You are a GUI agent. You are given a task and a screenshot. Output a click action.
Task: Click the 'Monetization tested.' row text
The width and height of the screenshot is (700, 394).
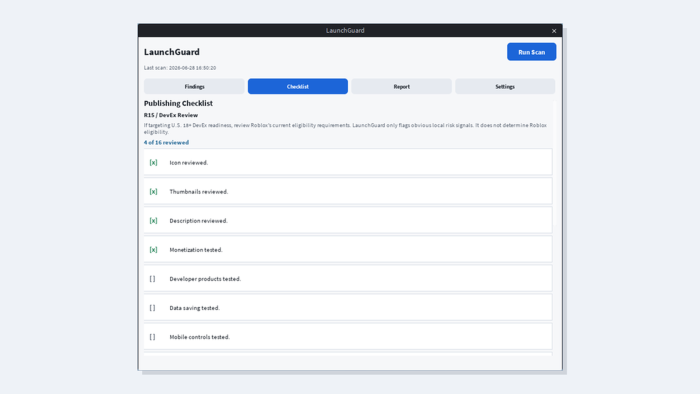pyautogui.click(x=196, y=249)
